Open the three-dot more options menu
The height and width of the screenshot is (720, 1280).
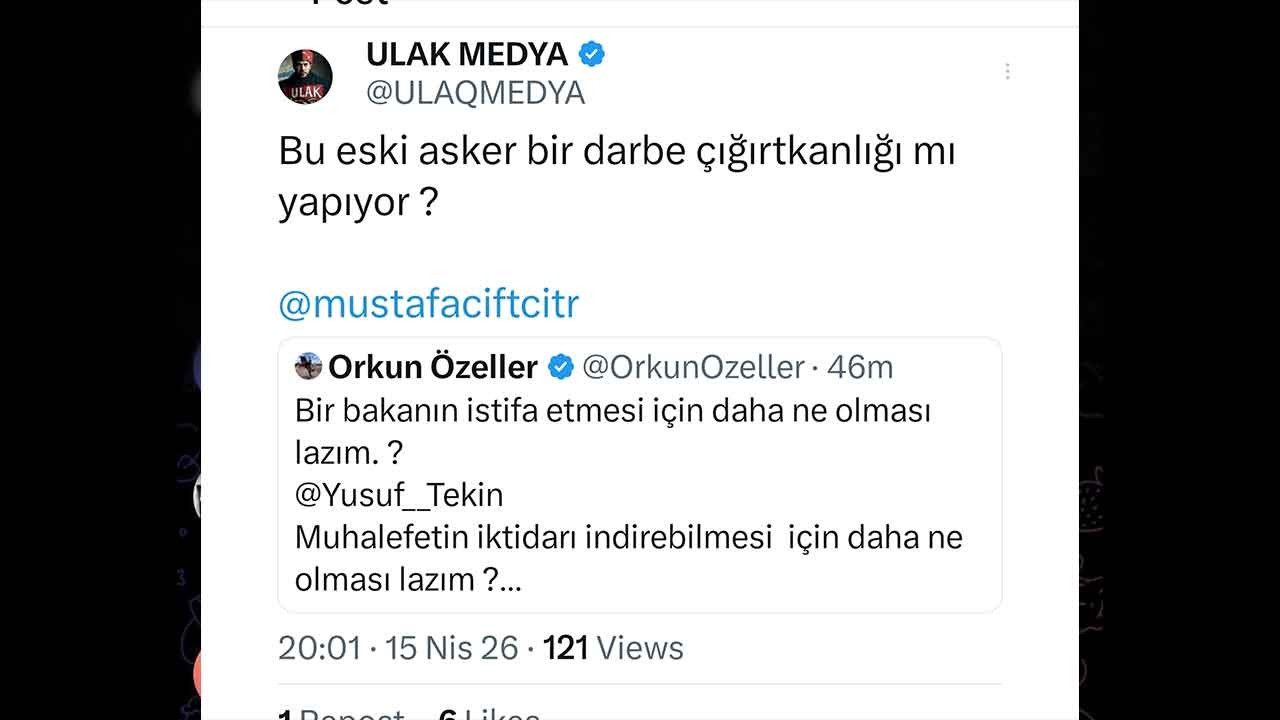click(x=1007, y=71)
